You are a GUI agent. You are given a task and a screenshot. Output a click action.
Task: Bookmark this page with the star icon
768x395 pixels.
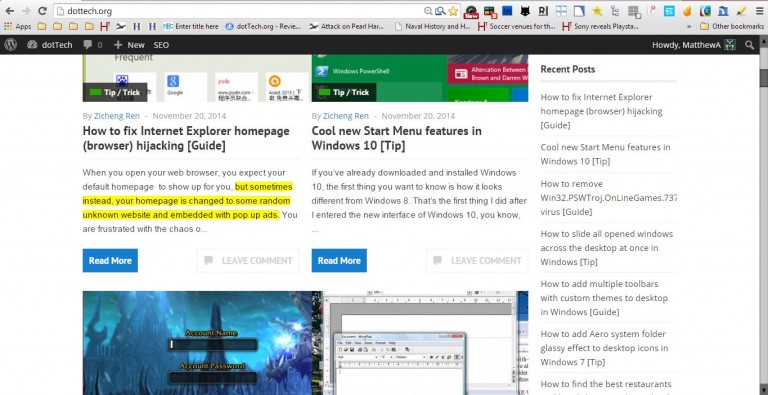click(453, 11)
